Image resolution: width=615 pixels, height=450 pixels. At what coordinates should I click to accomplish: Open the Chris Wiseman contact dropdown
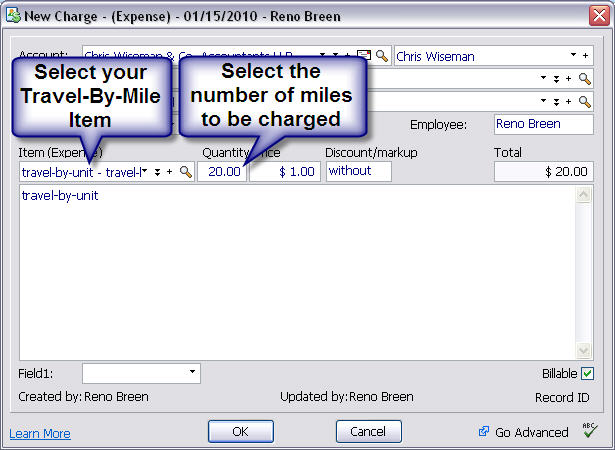574,56
